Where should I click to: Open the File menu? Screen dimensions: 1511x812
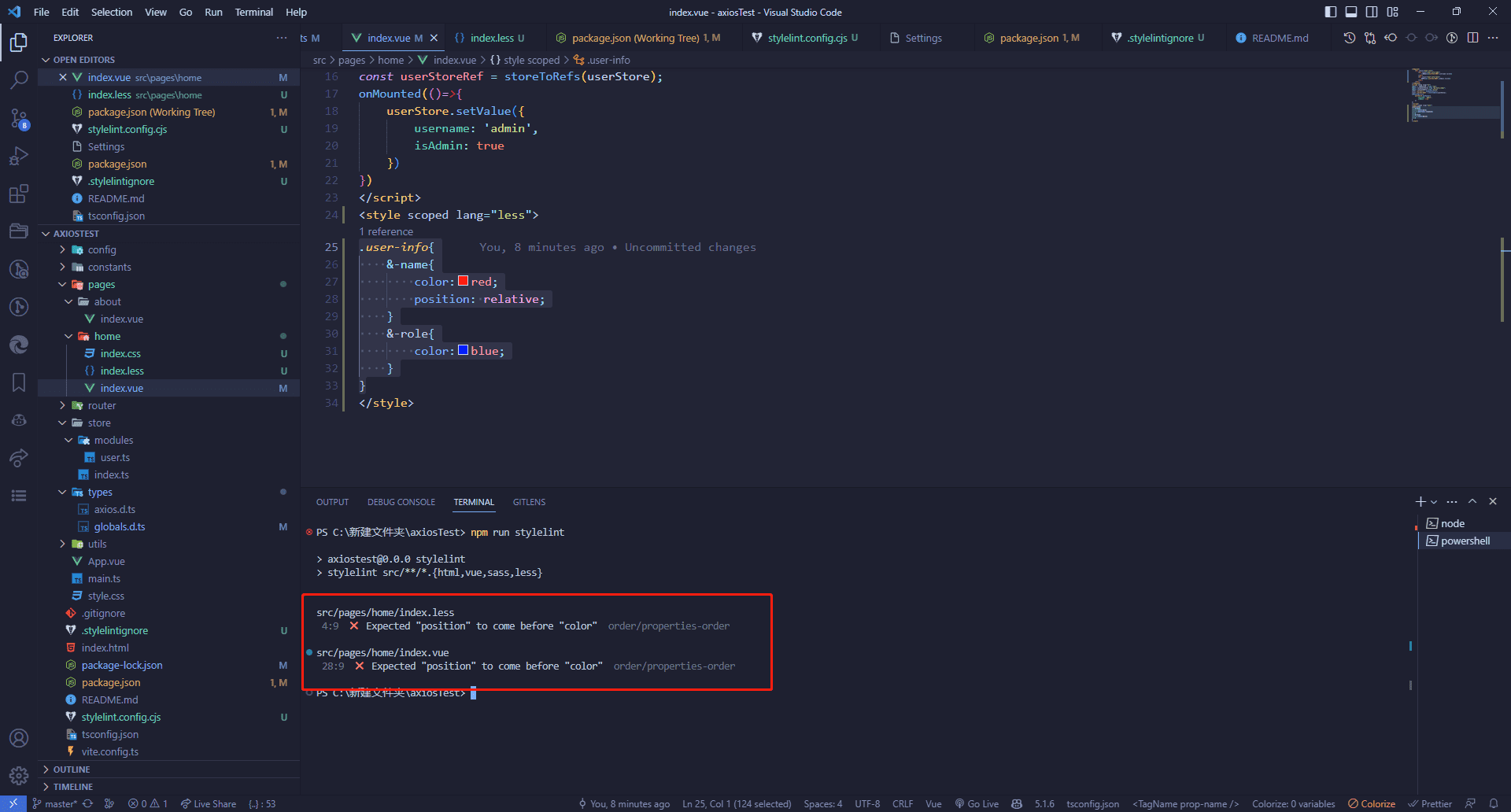pyautogui.click(x=42, y=12)
